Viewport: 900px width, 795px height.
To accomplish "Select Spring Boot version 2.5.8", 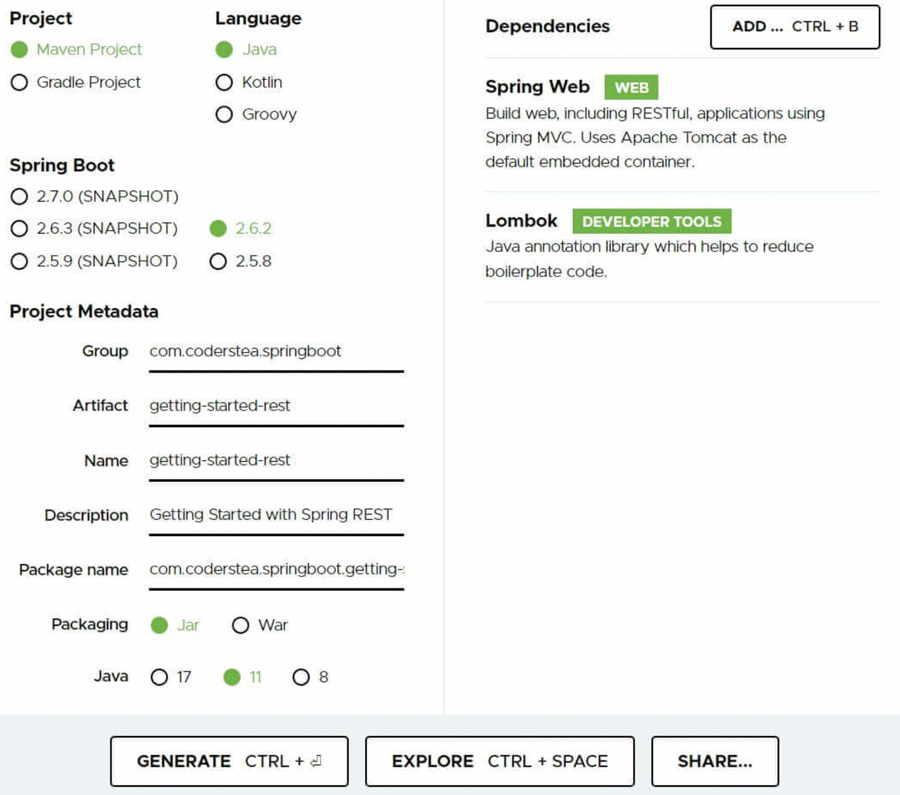I will (x=218, y=261).
